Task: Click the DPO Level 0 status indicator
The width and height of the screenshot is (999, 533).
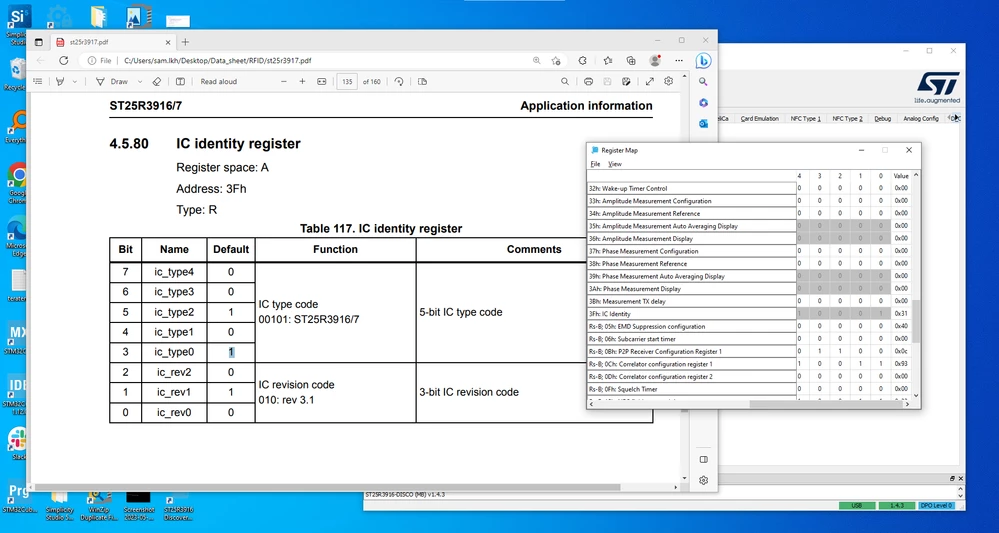Action: click(x=936, y=506)
